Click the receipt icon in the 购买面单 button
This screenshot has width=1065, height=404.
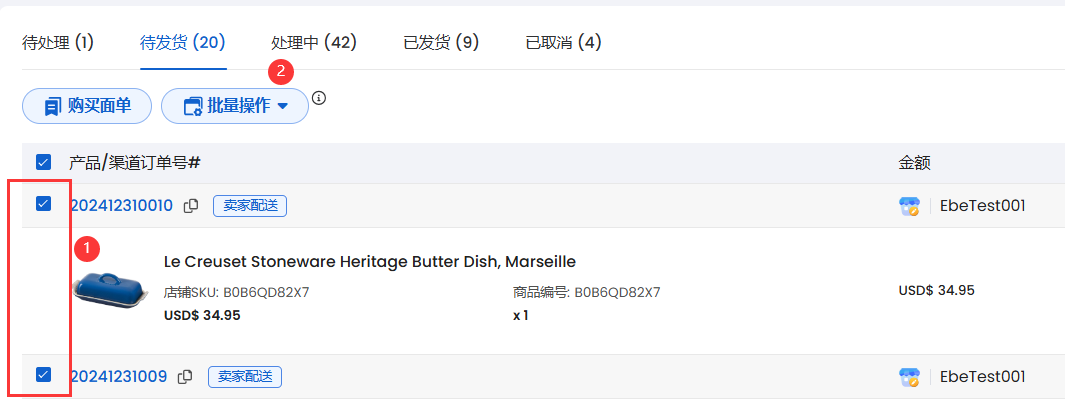point(52,107)
